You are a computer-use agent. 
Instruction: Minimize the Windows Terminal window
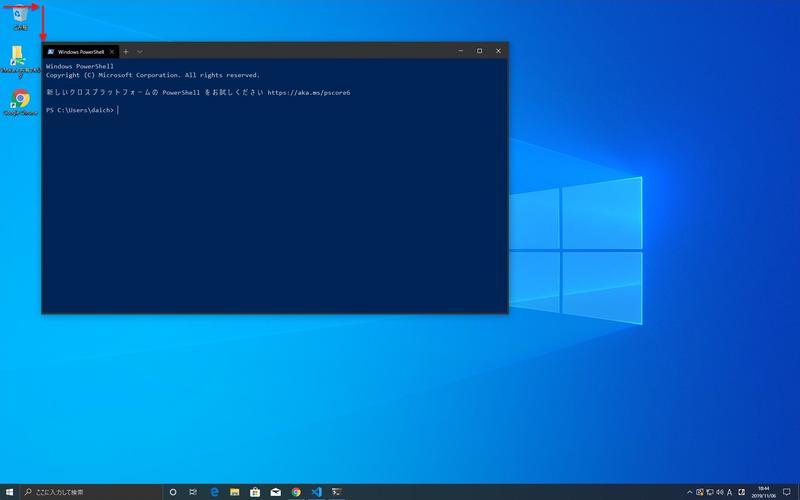click(461, 51)
